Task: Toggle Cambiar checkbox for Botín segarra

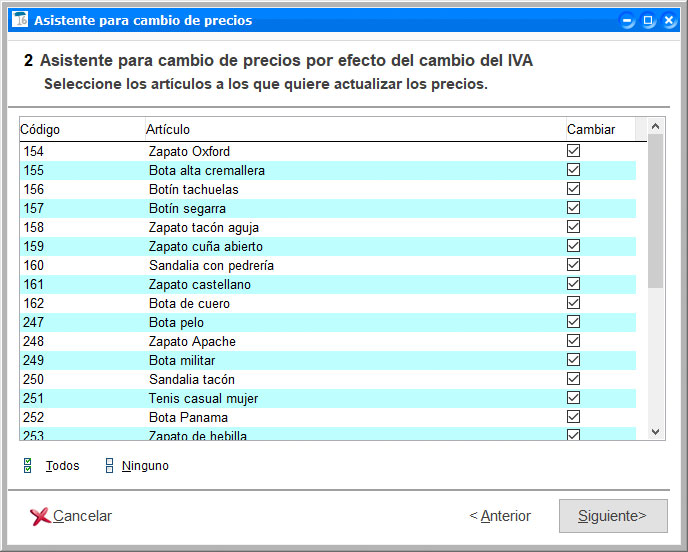Action: (573, 208)
